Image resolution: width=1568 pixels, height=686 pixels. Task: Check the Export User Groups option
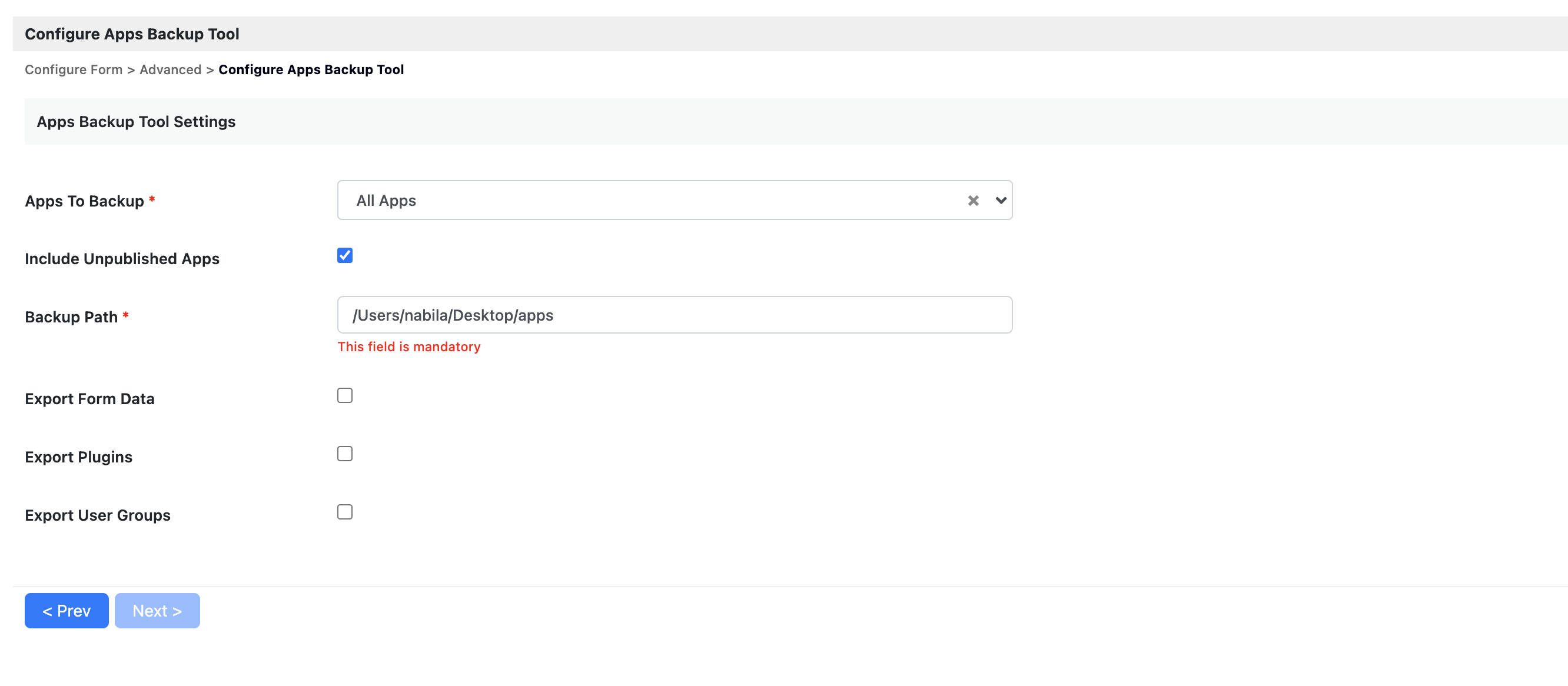(x=344, y=512)
